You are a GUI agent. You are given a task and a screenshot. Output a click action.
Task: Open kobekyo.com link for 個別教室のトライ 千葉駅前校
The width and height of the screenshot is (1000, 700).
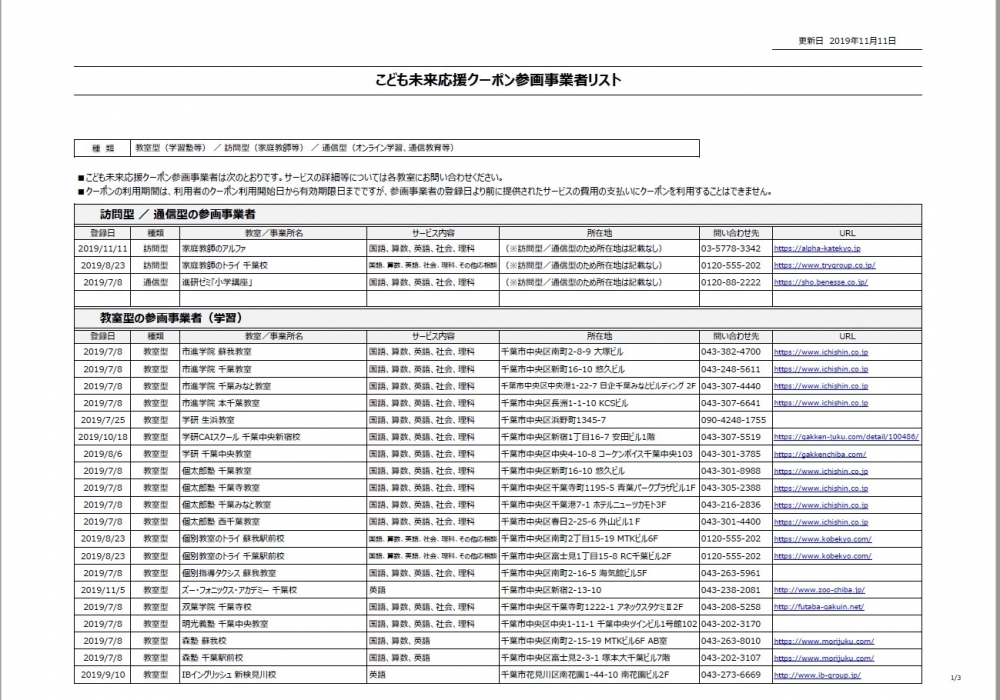tap(823, 556)
